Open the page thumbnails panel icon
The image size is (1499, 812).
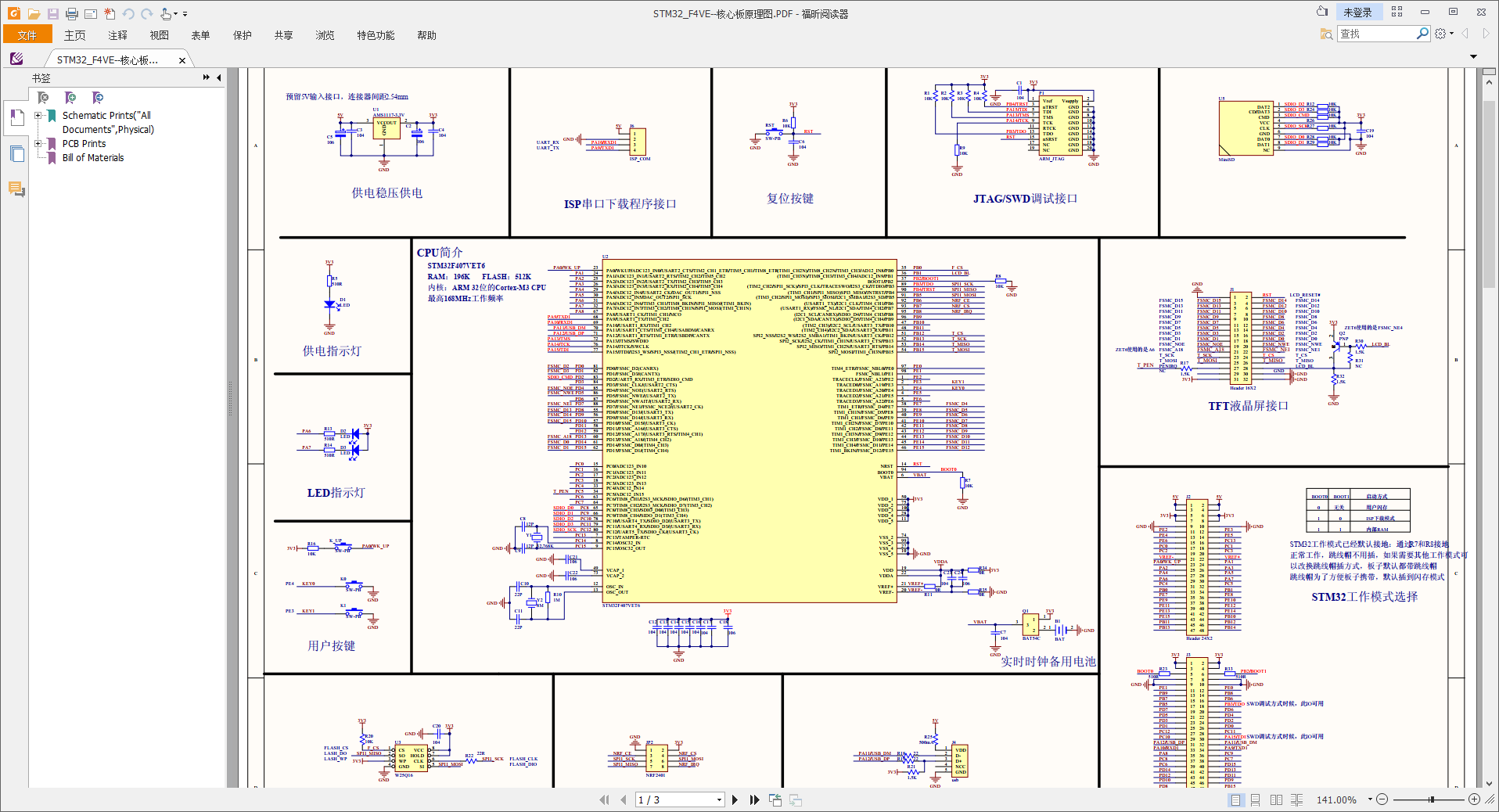16,153
